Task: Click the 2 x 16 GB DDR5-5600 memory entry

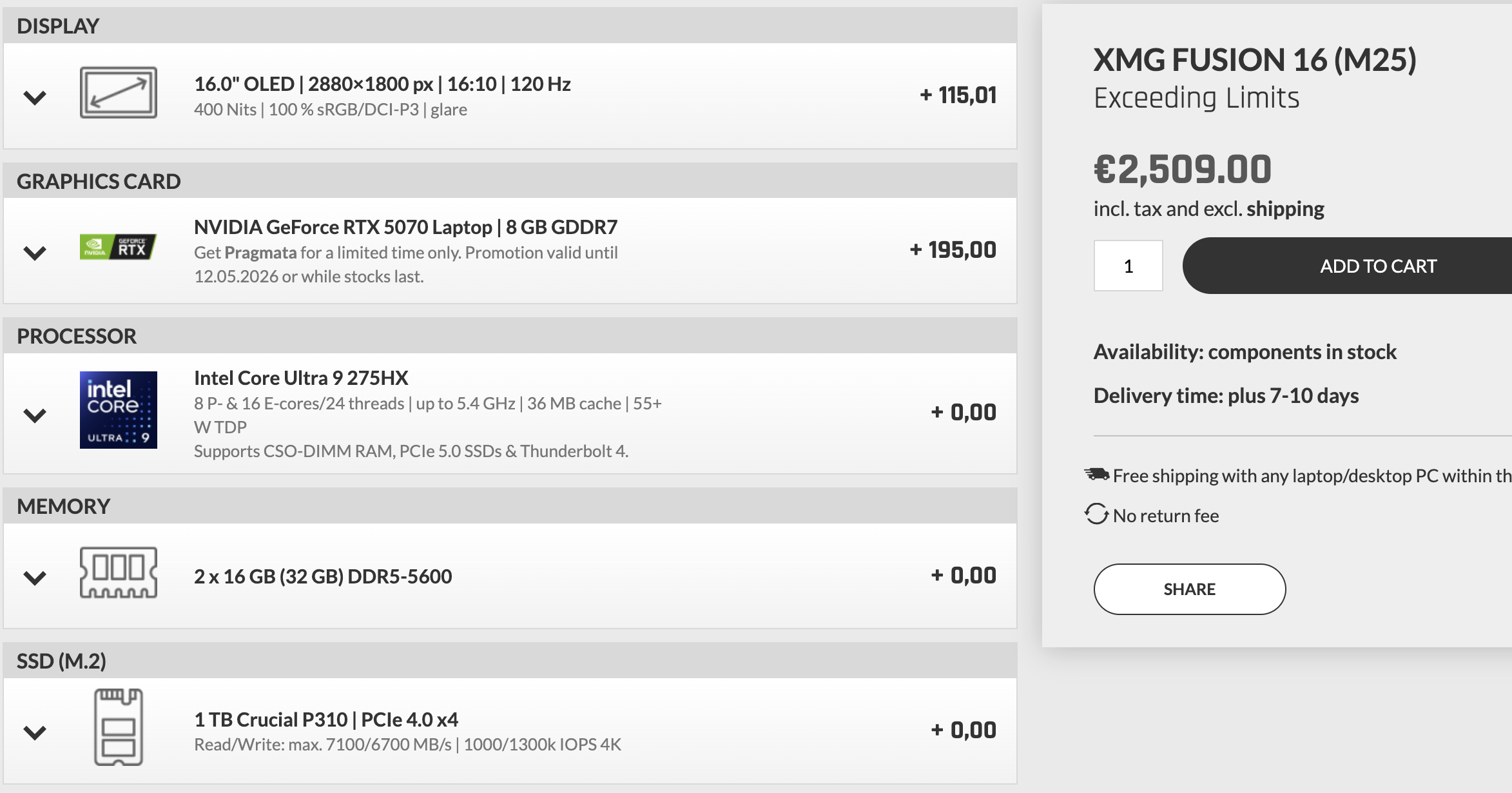Action: [323, 576]
